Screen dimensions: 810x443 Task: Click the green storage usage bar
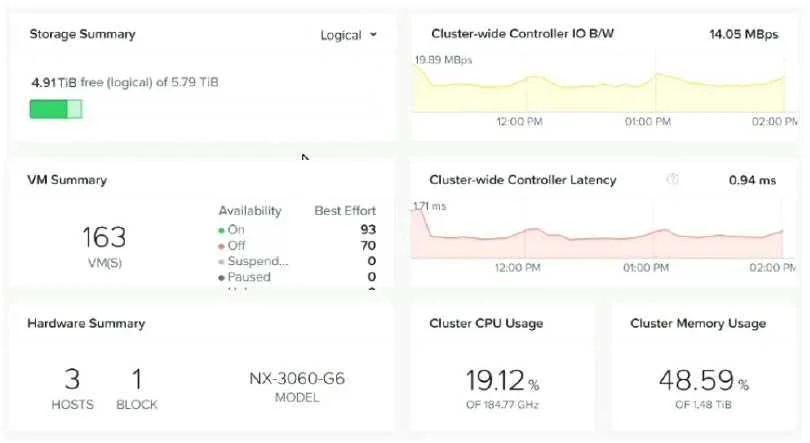[x=56, y=109]
